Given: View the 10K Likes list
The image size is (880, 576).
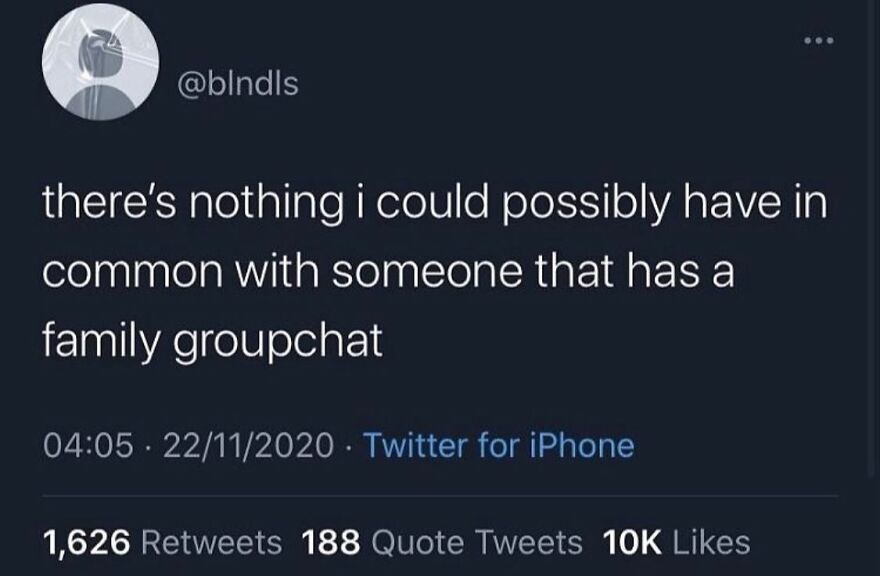Looking at the screenshot, I should 674,543.
